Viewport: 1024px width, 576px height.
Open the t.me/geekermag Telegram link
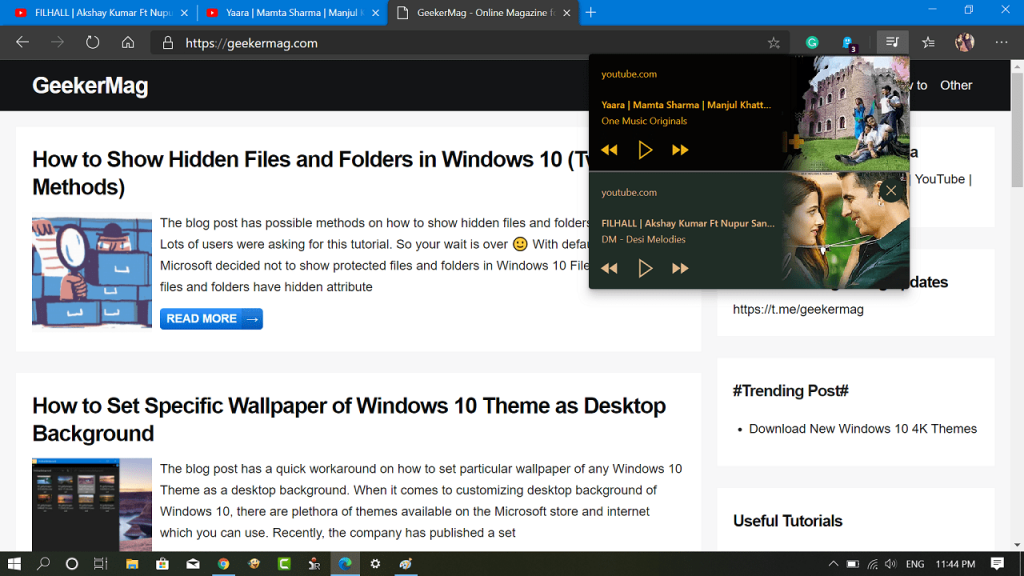tap(798, 310)
